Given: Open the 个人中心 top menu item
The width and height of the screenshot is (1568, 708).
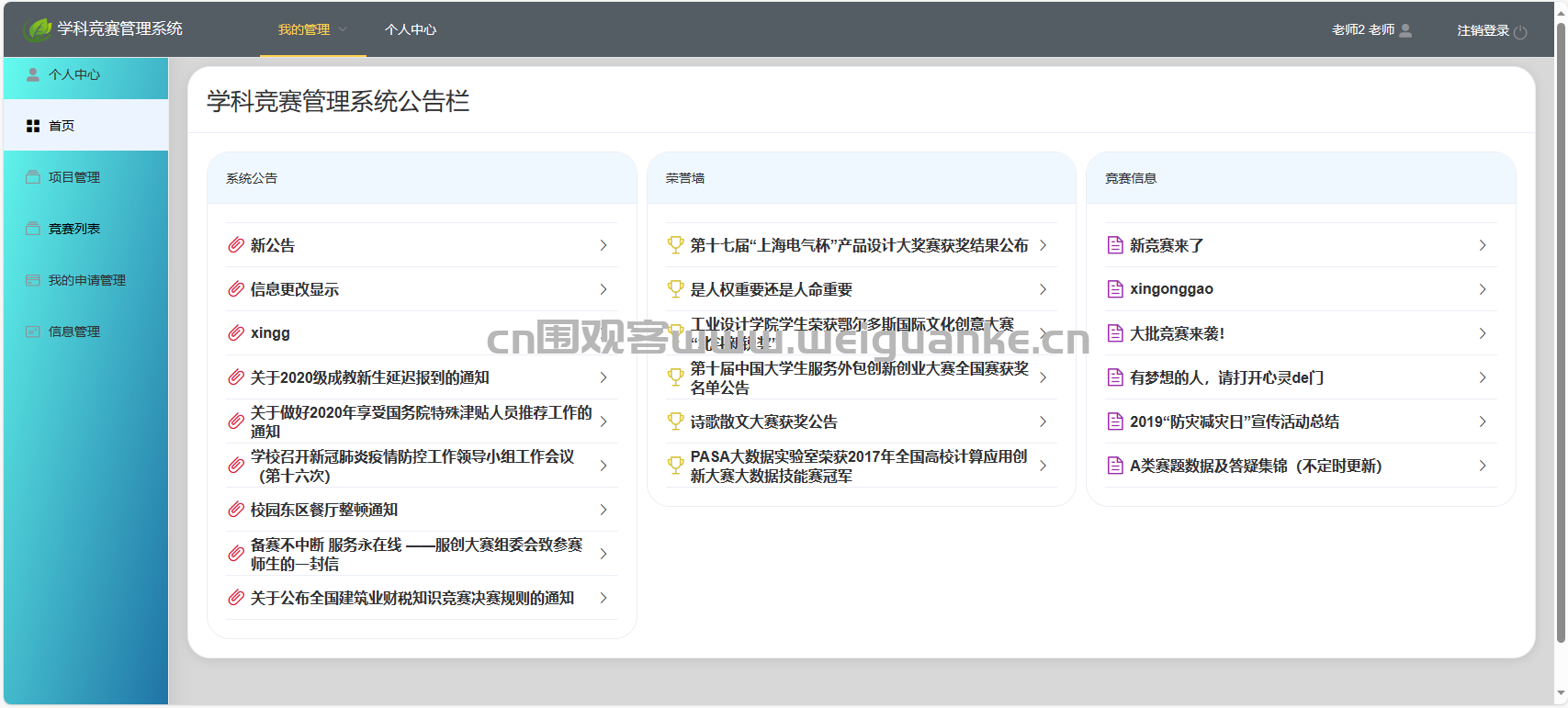Looking at the screenshot, I should pyautogui.click(x=411, y=29).
